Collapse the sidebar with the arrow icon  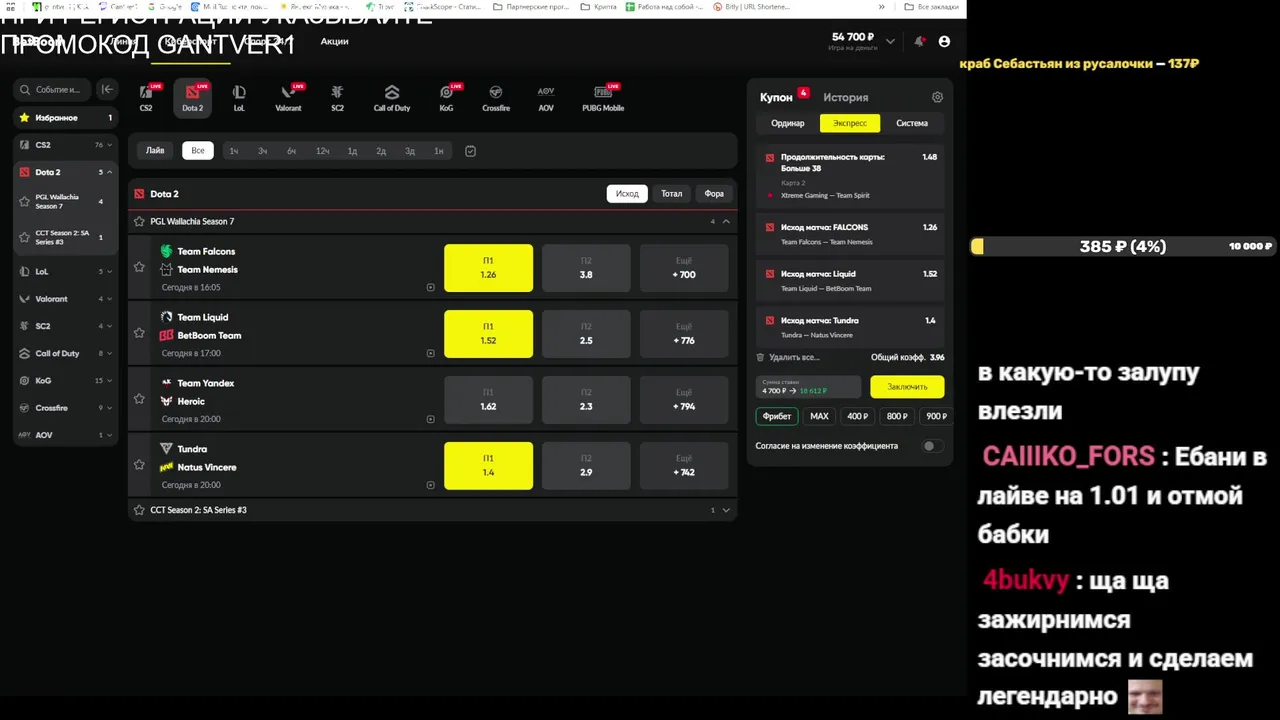107,89
